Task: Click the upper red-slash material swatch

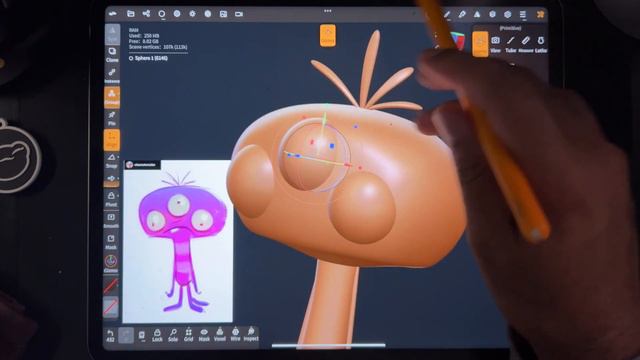Action: coord(111,285)
